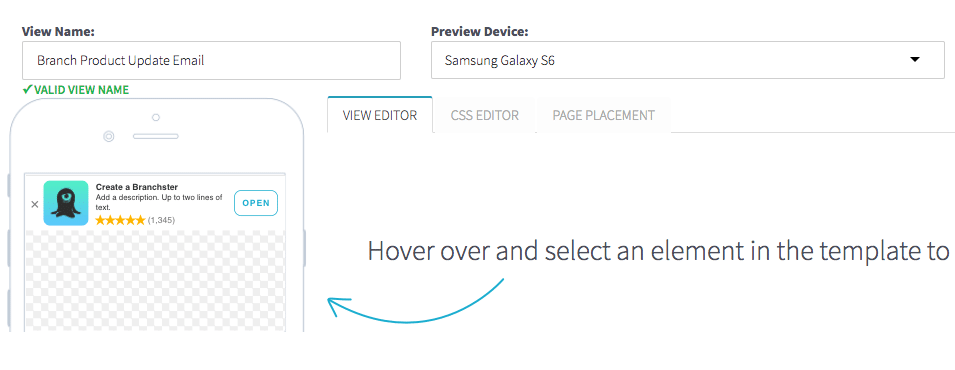Open the Preview Device dropdown
Image resolution: width=955 pixels, height=370 pixels.
688,60
